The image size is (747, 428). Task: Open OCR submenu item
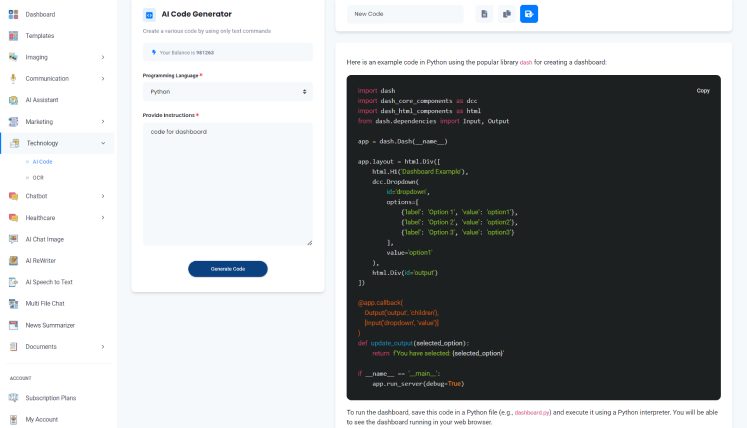coord(38,178)
